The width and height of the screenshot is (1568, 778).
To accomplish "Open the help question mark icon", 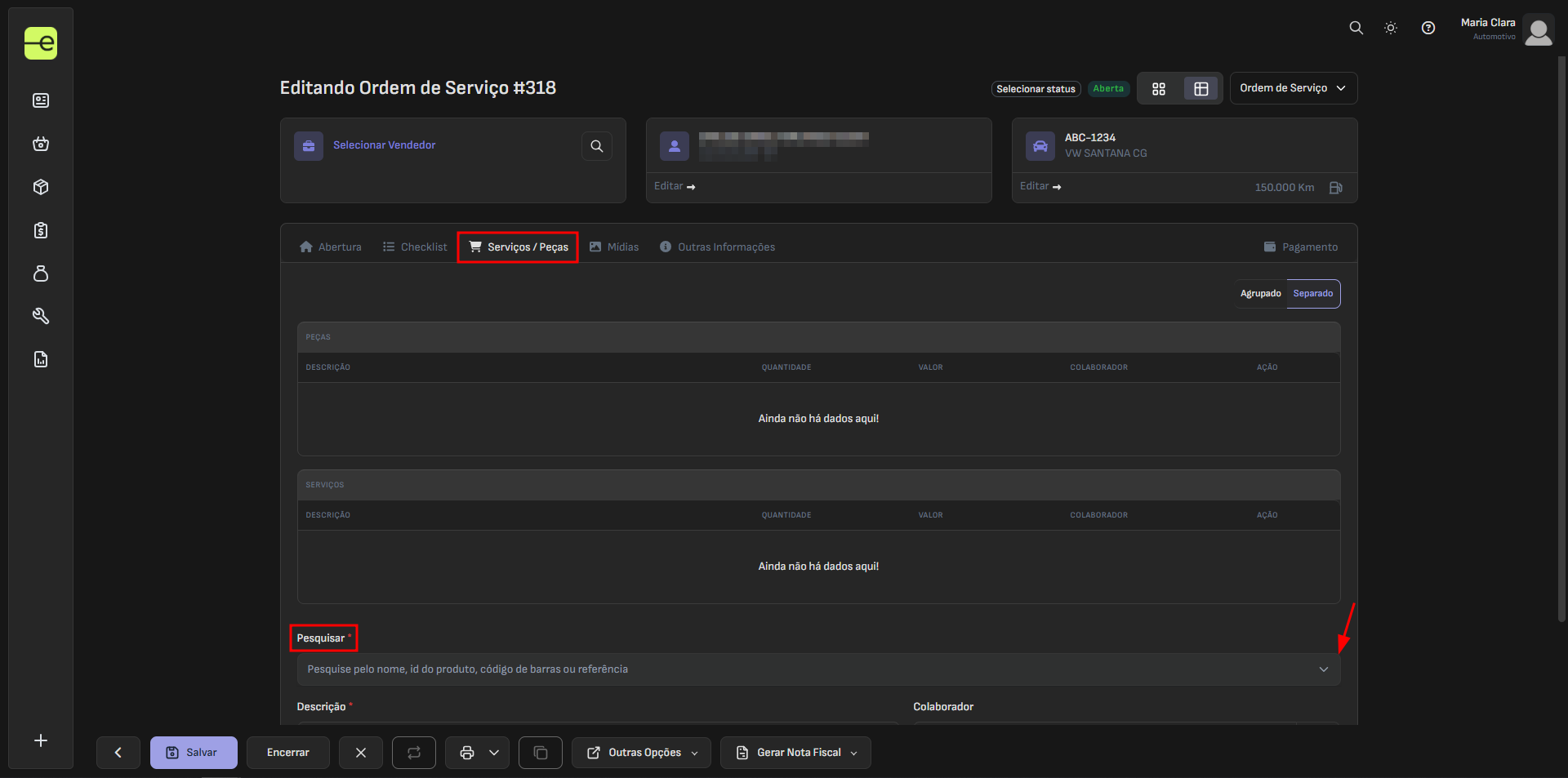I will tap(1428, 28).
